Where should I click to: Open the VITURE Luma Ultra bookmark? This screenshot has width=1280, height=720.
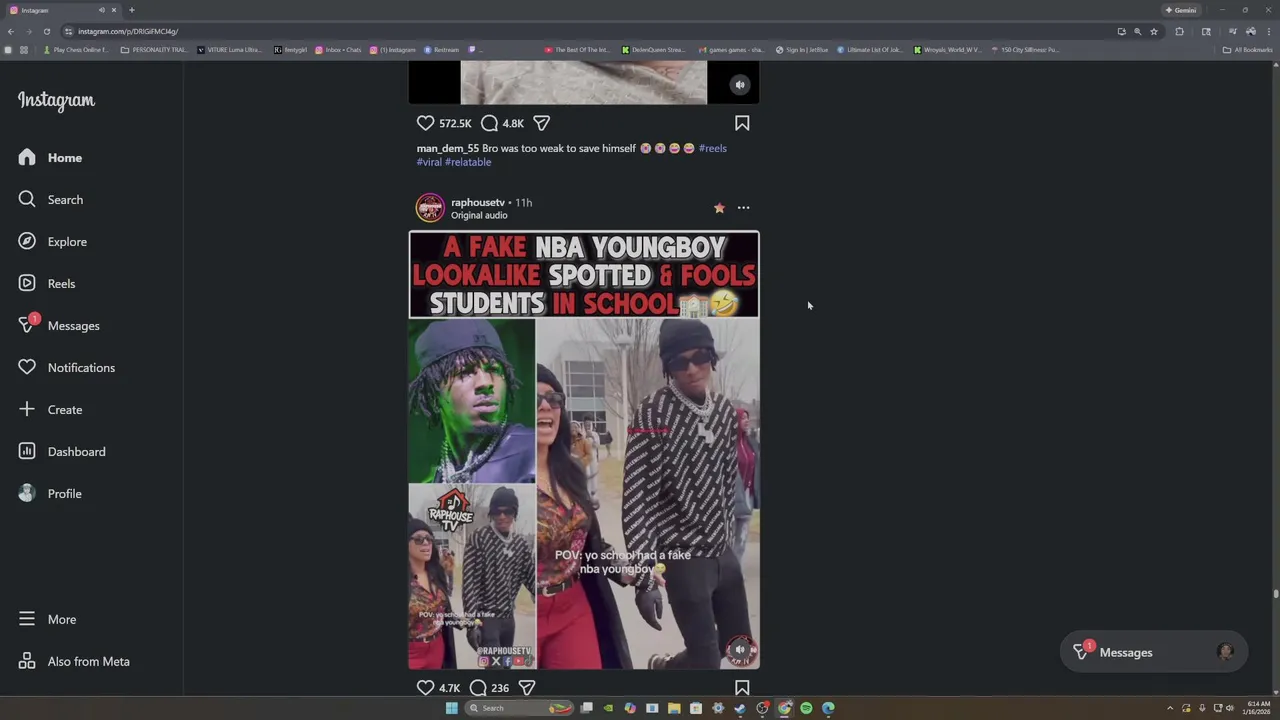click(x=230, y=49)
